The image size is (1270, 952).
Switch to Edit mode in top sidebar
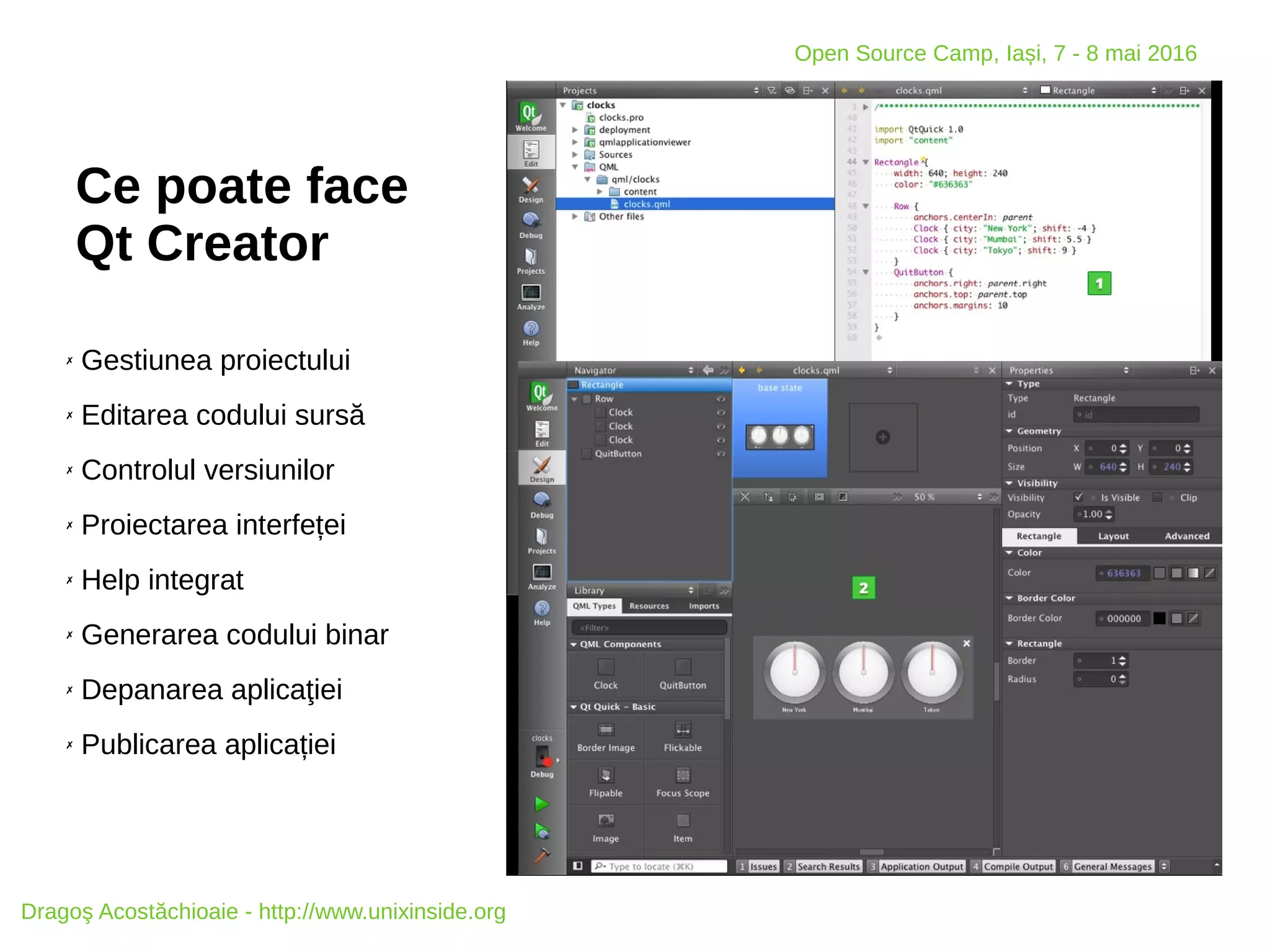click(x=531, y=153)
